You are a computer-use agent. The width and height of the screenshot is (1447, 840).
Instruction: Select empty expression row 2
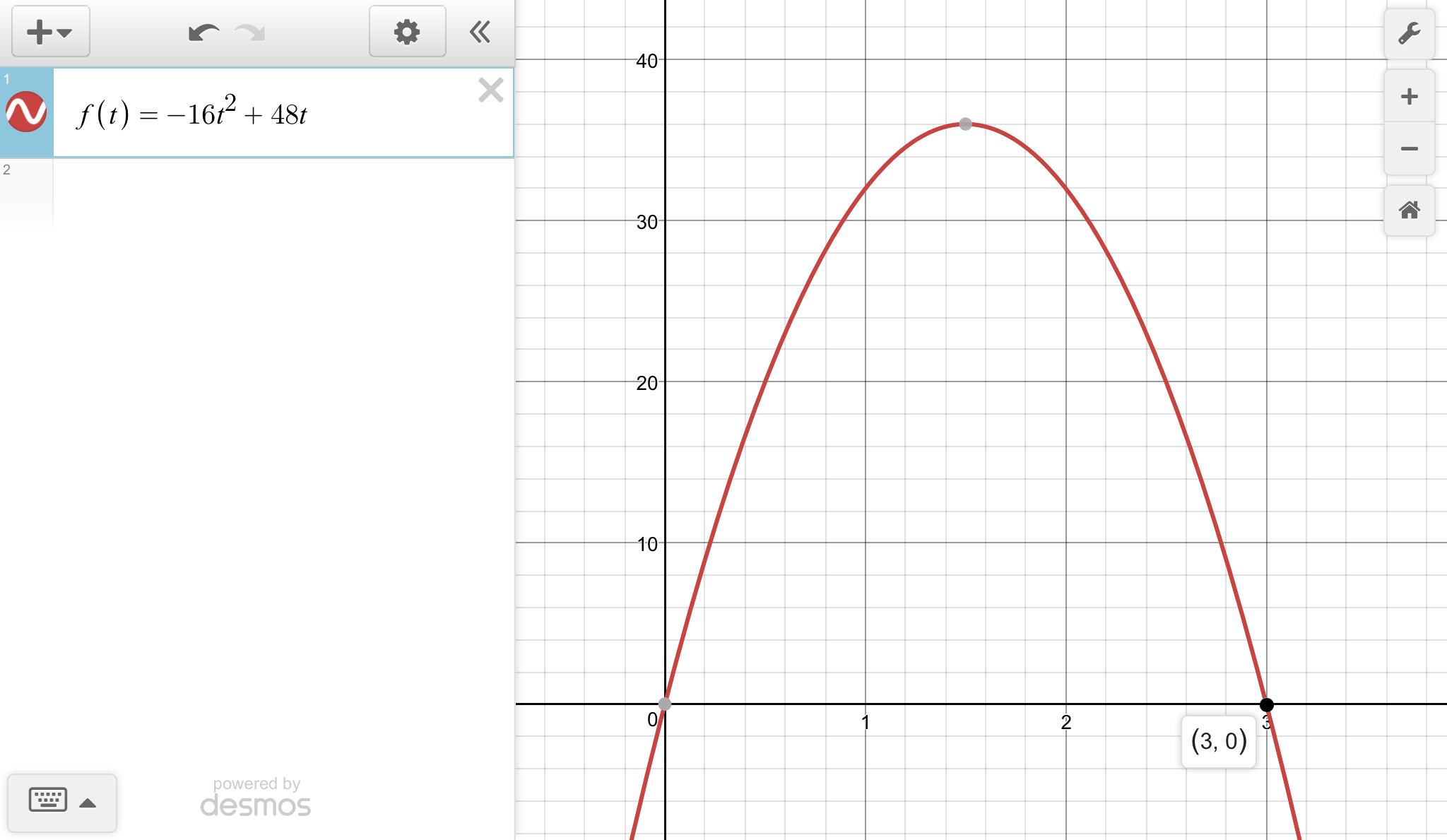click(283, 191)
